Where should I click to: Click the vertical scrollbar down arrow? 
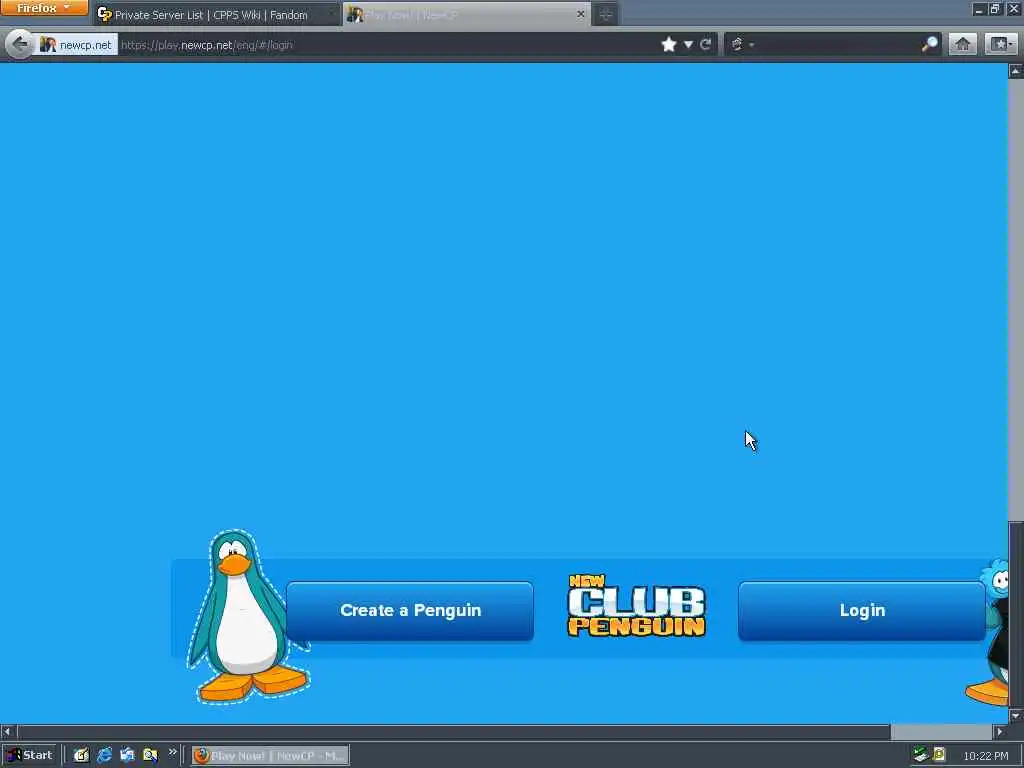click(x=1016, y=716)
